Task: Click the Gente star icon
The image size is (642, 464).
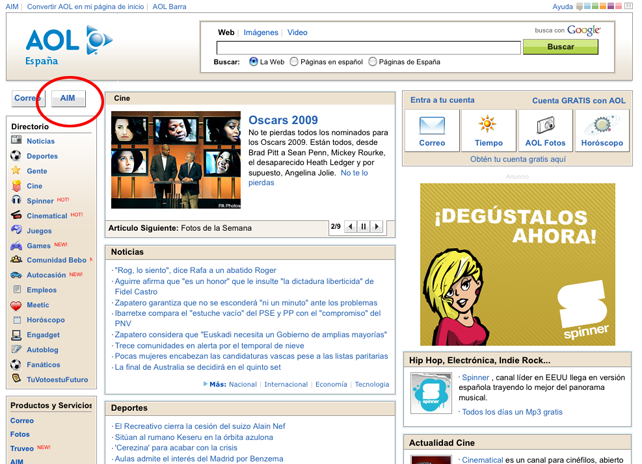Action: click(16, 170)
